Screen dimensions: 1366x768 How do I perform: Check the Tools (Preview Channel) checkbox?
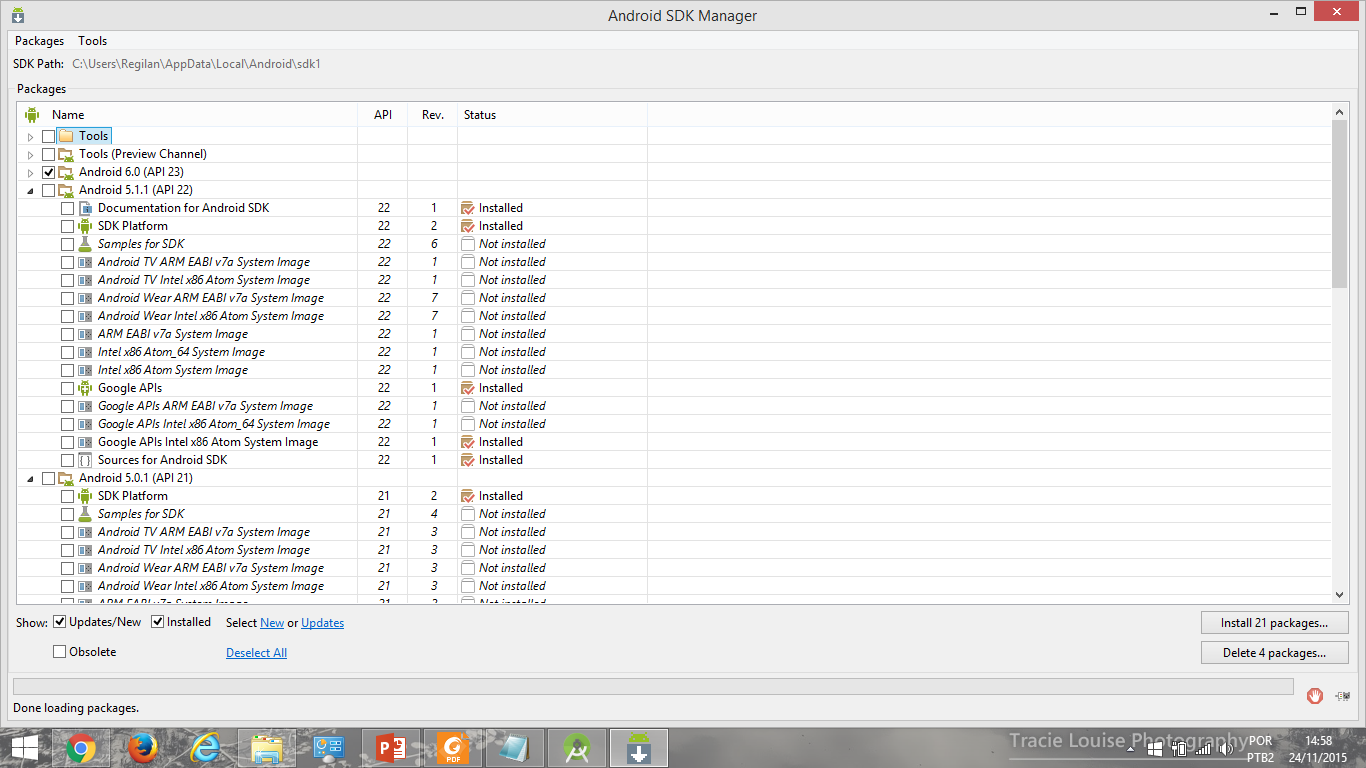tap(48, 154)
